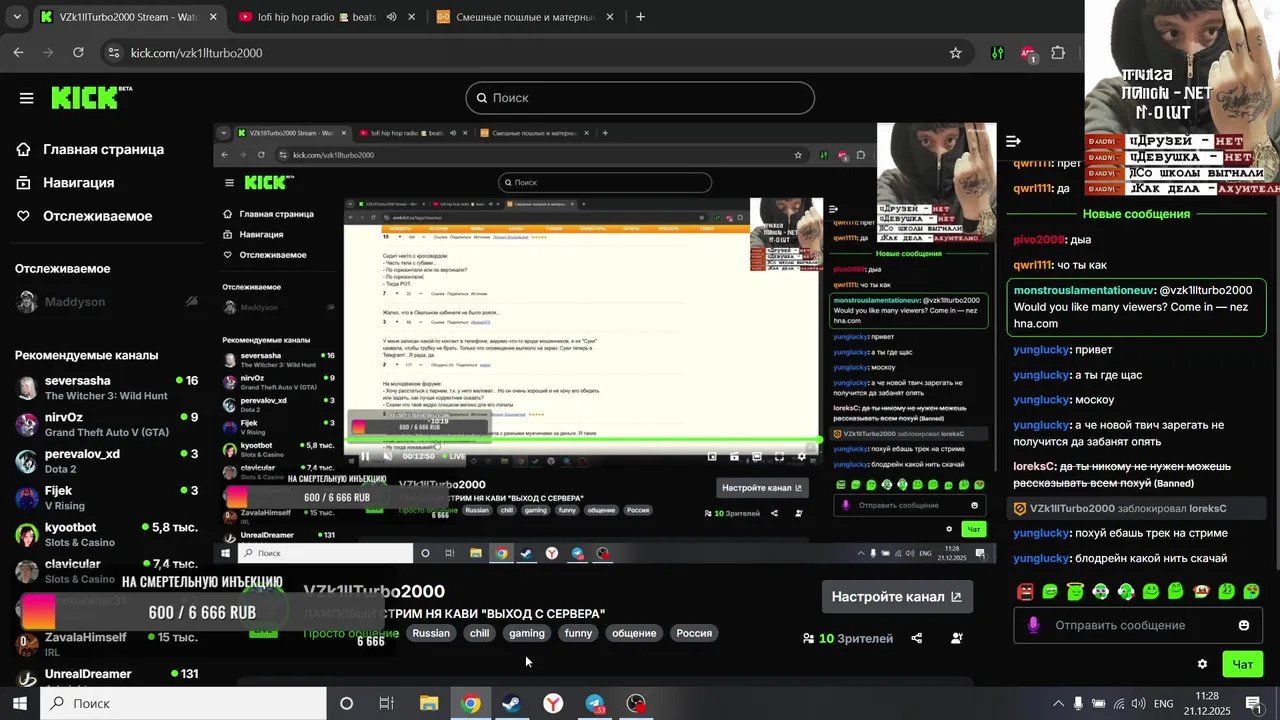Image resolution: width=1280 pixels, height=720 pixels.
Task: Click the green equalizer extension icon
Action: pyautogui.click(x=997, y=53)
